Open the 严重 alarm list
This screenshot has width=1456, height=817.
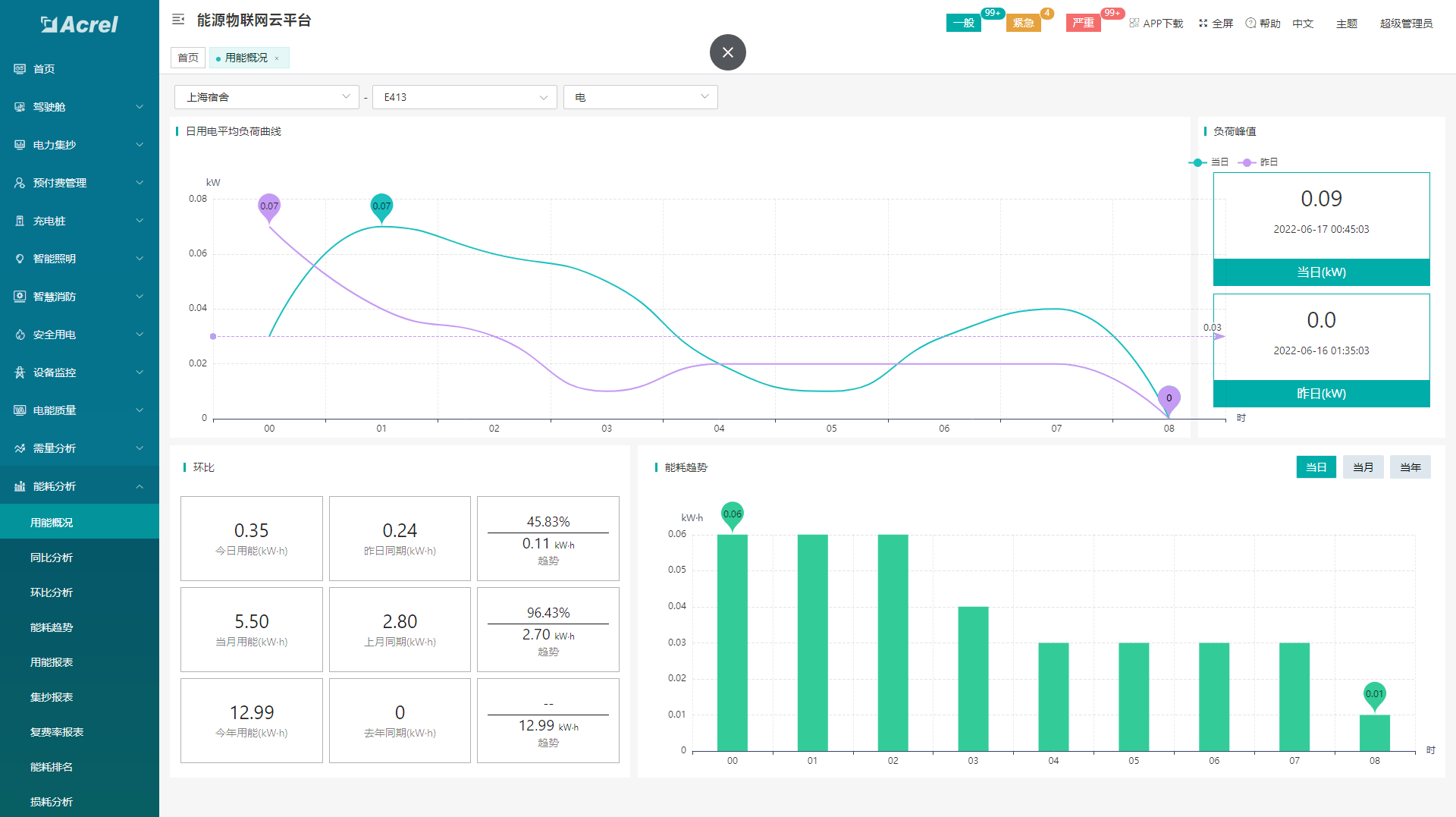pos(1084,23)
